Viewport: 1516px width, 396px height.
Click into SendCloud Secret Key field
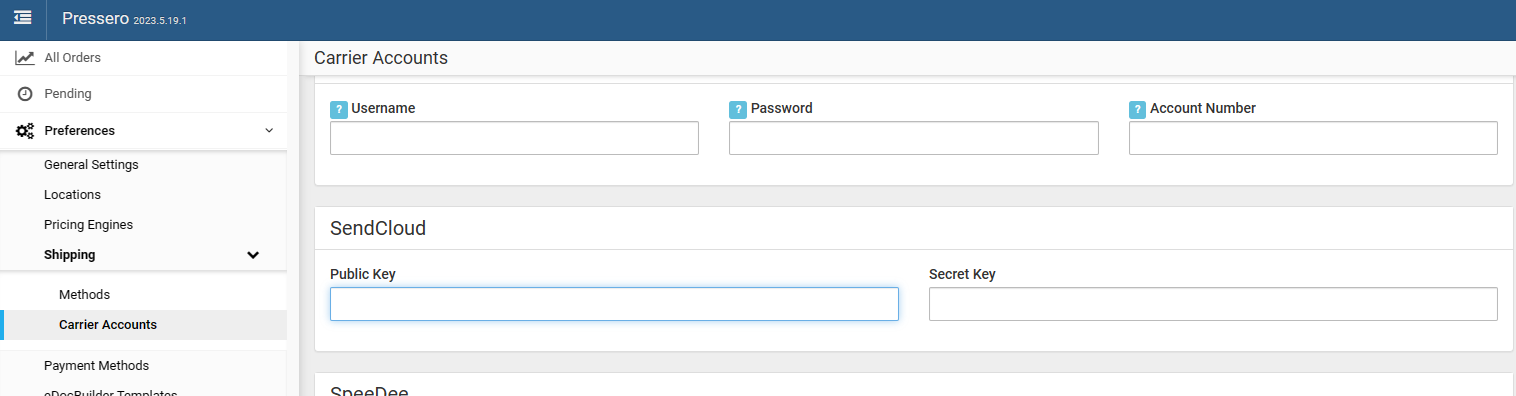[x=1213, y=304]
